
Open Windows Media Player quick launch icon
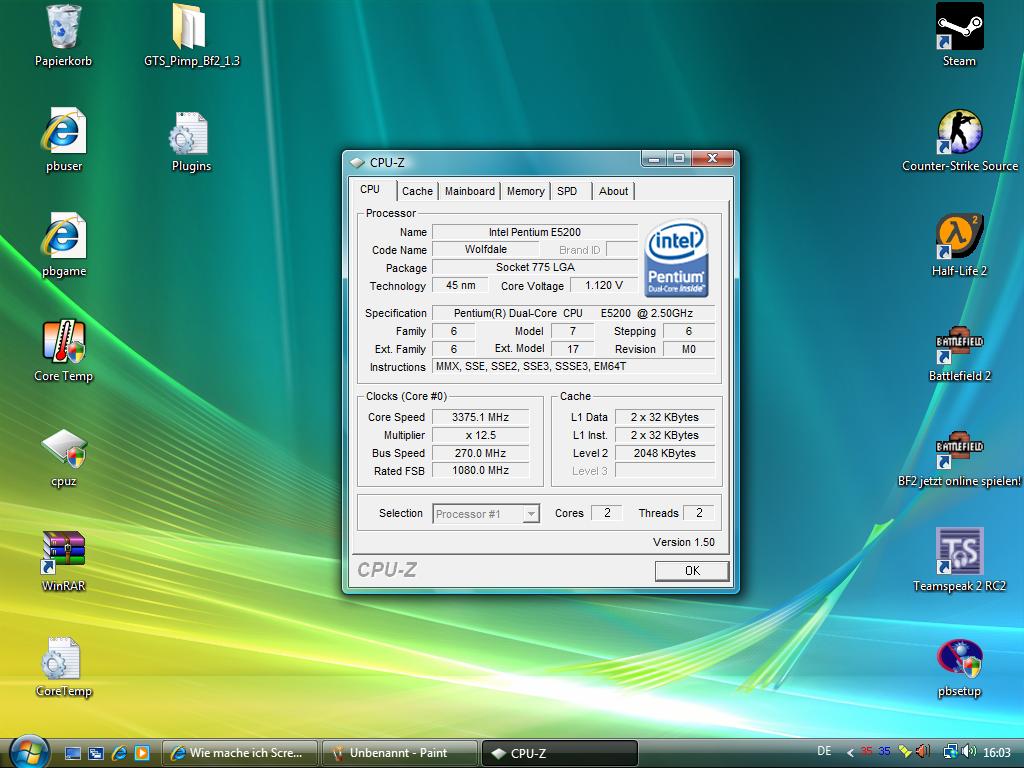click(x=142, y=754)
